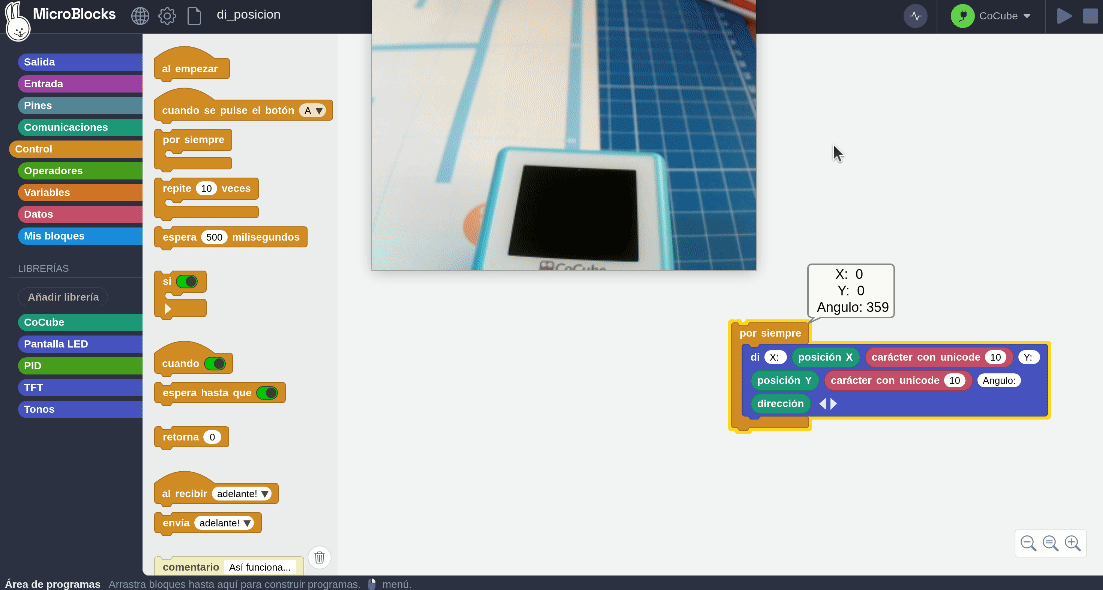The width and height of the screenshot is (1103, 590).
Task: Open the 'al recibir' message dropdown
Action: click(243, 494)
